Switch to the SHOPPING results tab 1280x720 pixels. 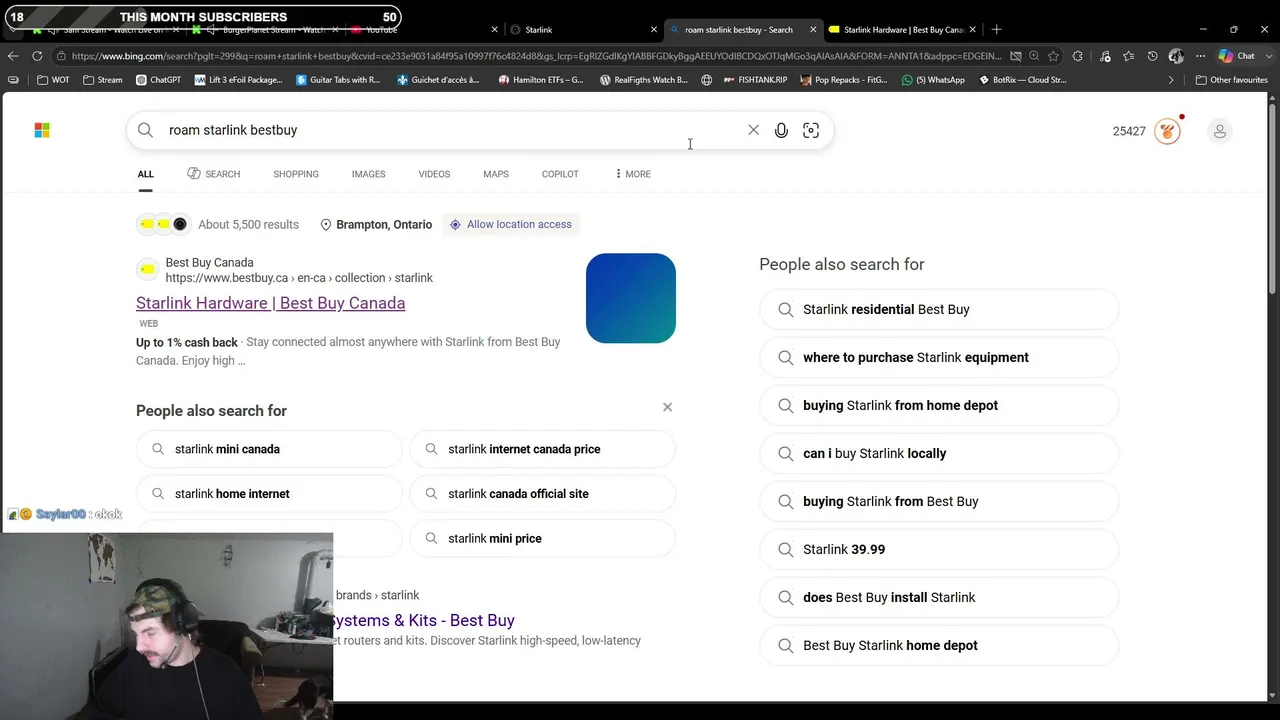coord(296,174)
